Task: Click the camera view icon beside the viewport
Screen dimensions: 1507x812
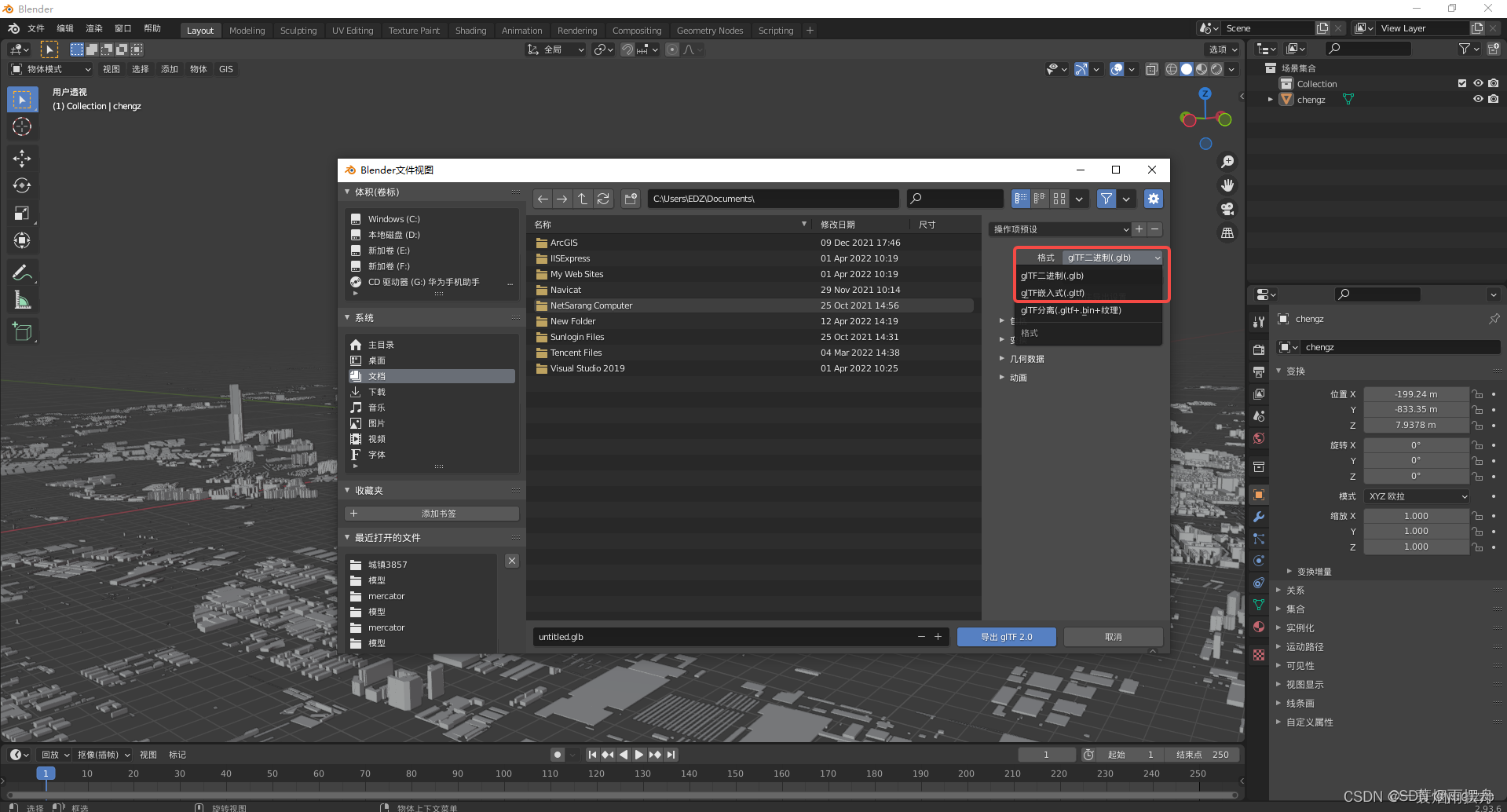Action: click(1227, 209)
